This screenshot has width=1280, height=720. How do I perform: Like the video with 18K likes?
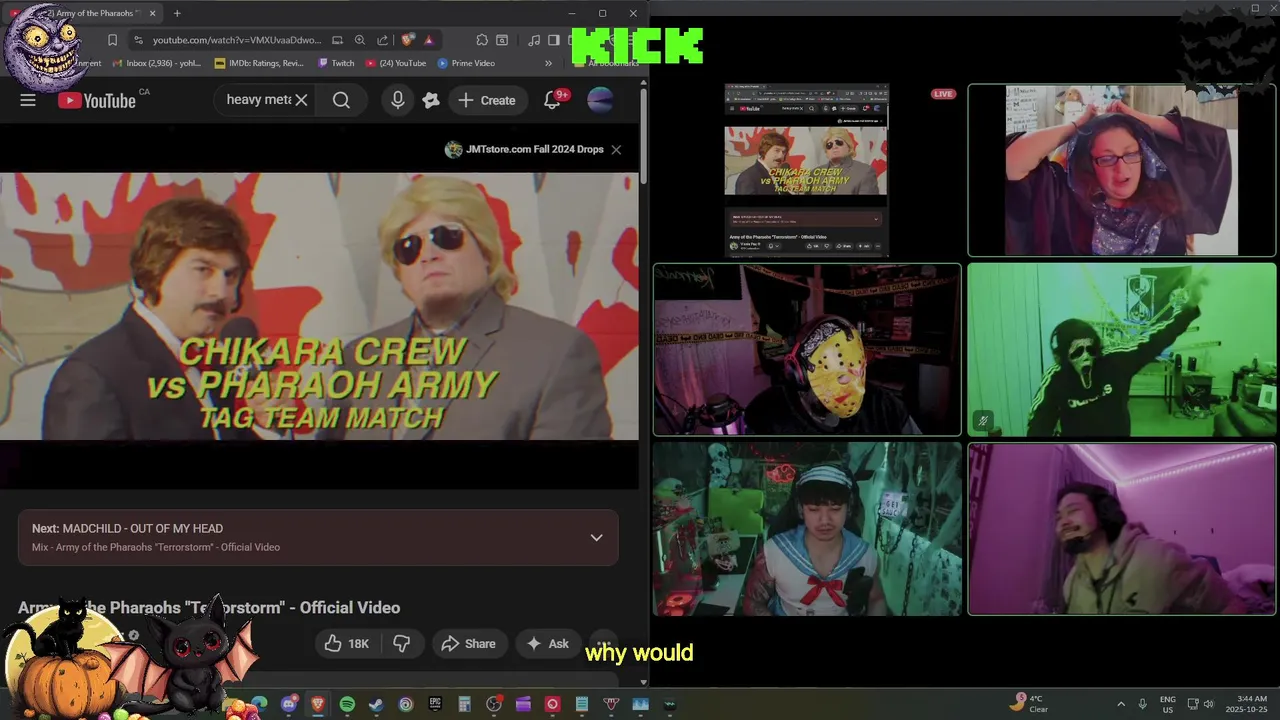347,644
